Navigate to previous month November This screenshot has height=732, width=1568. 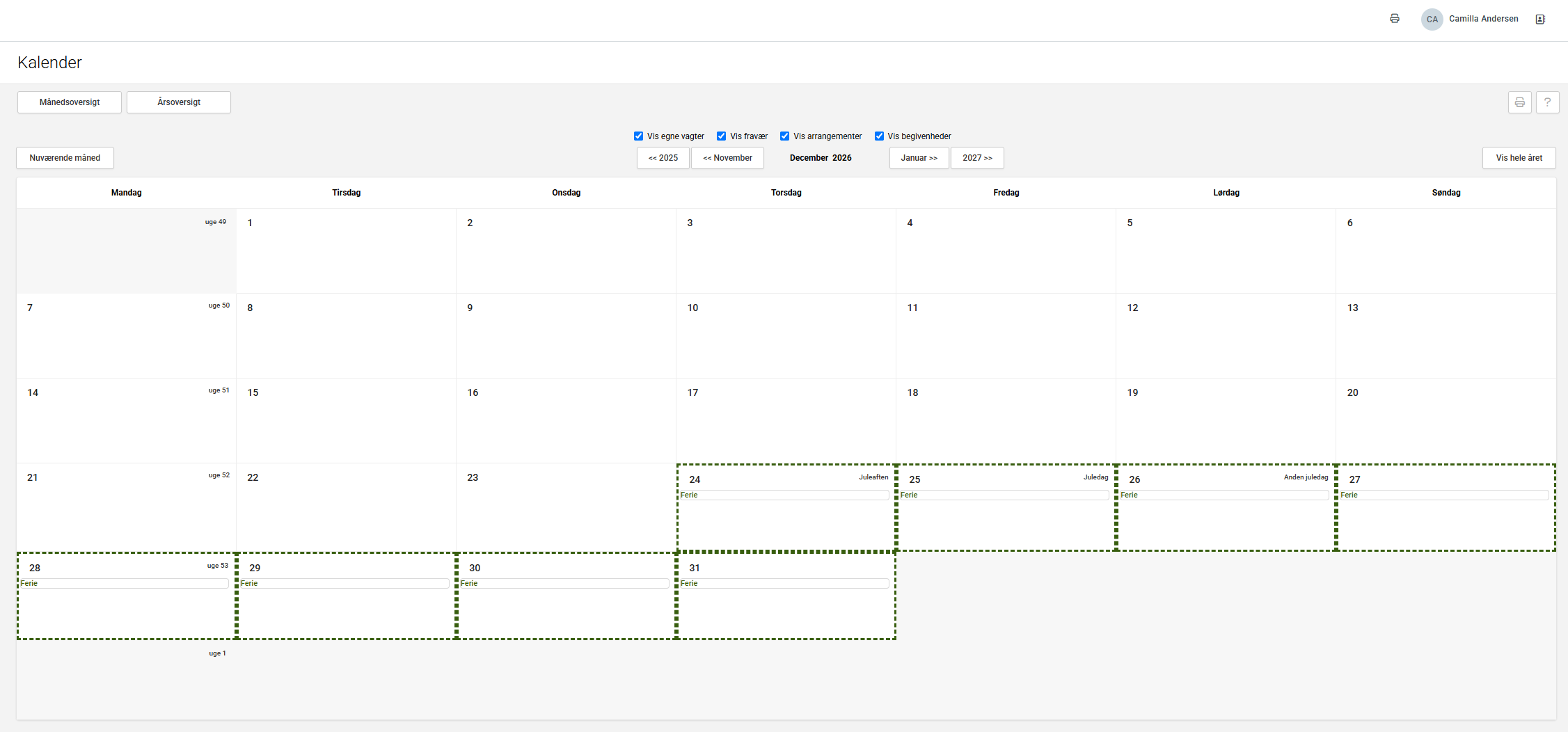coord(727,158)
